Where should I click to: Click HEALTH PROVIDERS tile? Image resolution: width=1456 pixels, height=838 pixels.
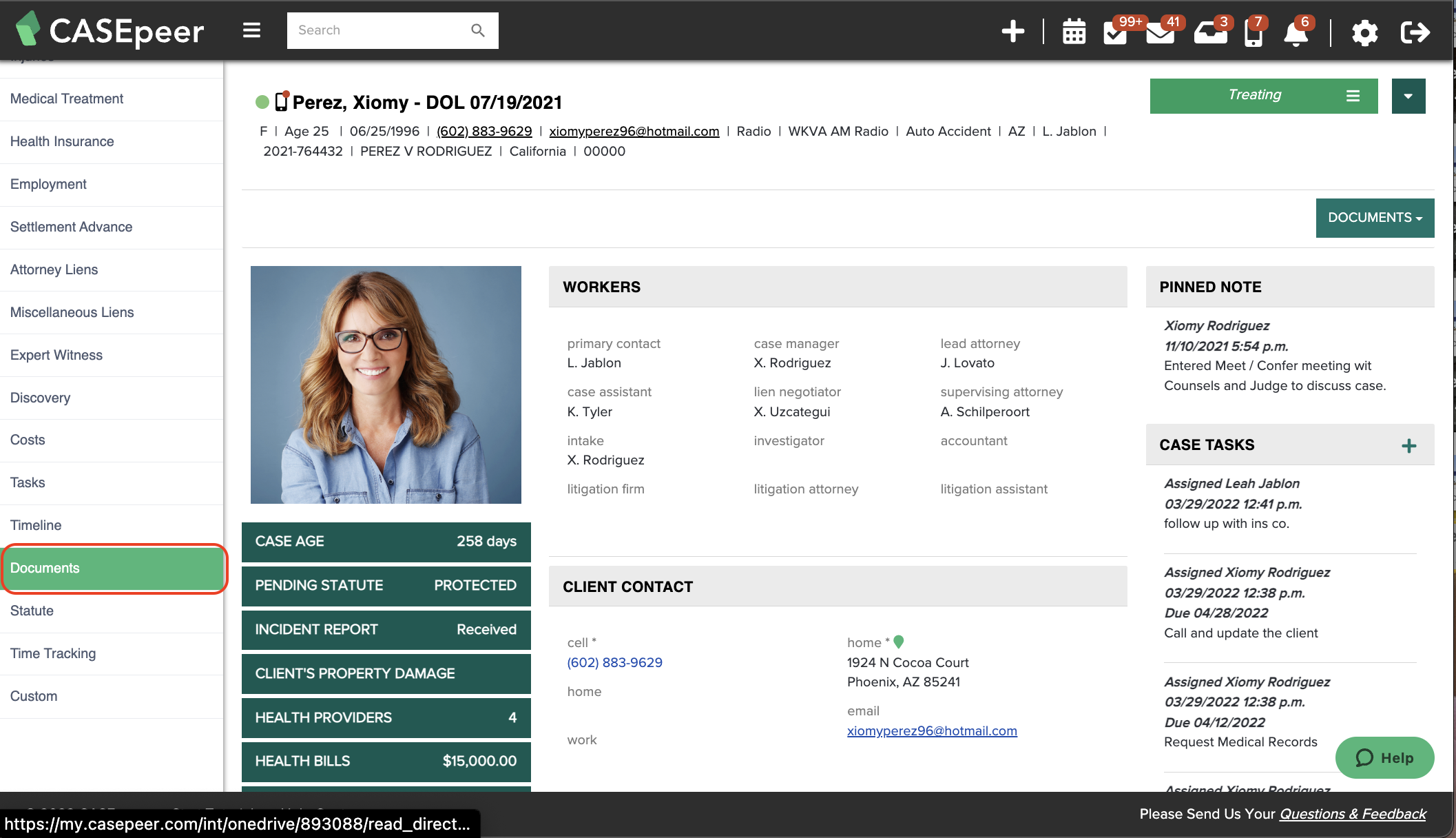(x=386, y=718)
